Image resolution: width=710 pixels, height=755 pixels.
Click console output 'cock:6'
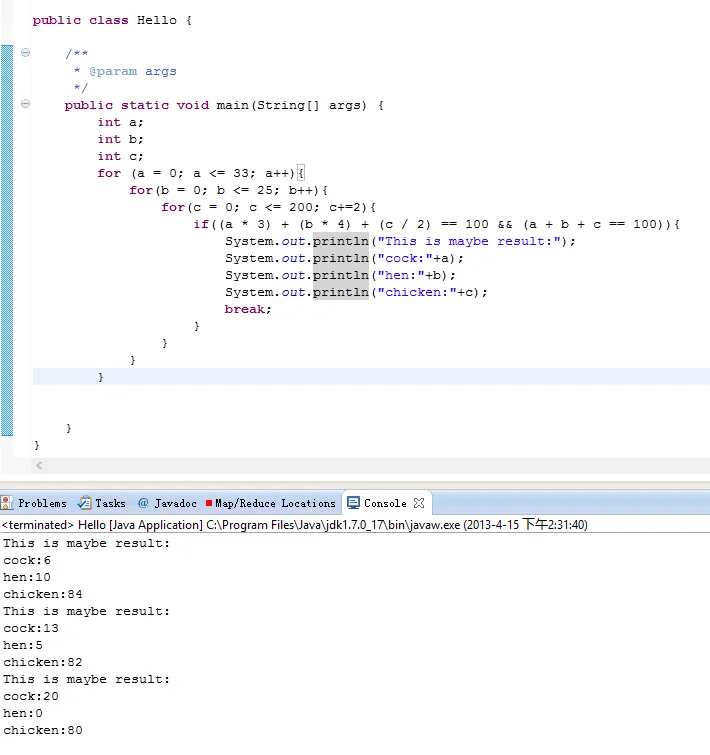(27, 560)
